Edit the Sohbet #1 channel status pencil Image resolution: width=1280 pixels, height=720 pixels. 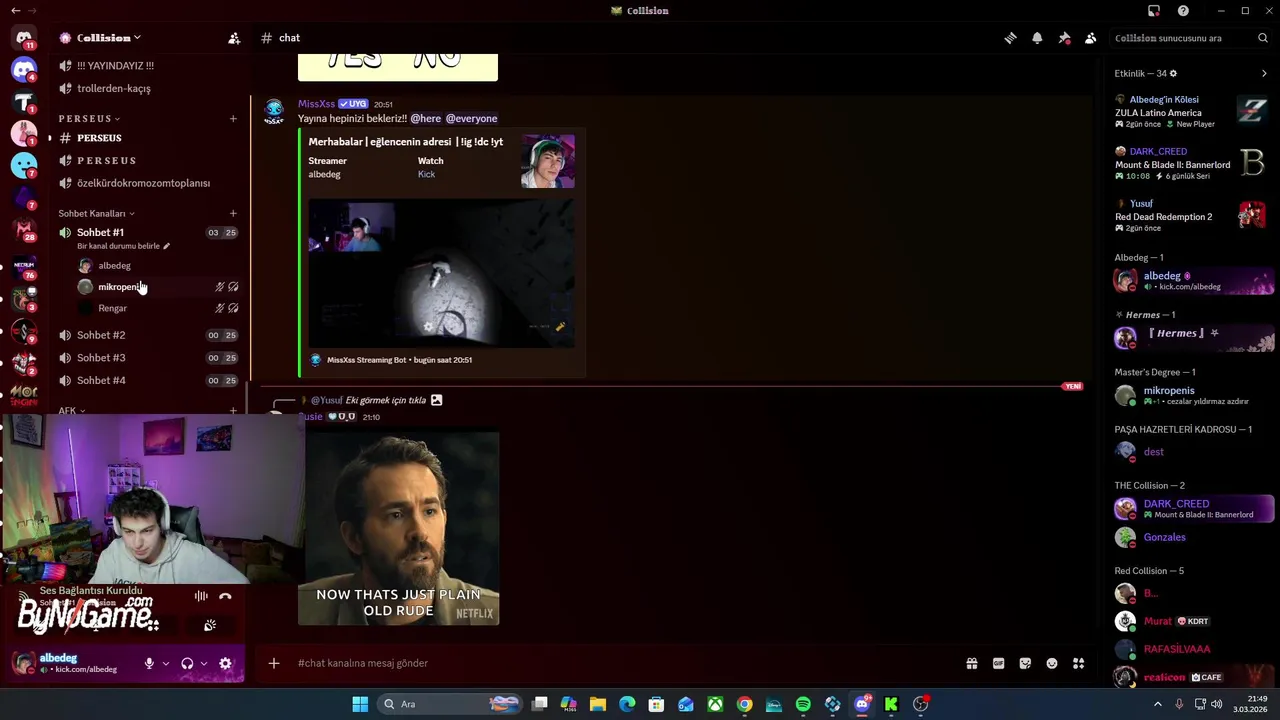point(167,246)
